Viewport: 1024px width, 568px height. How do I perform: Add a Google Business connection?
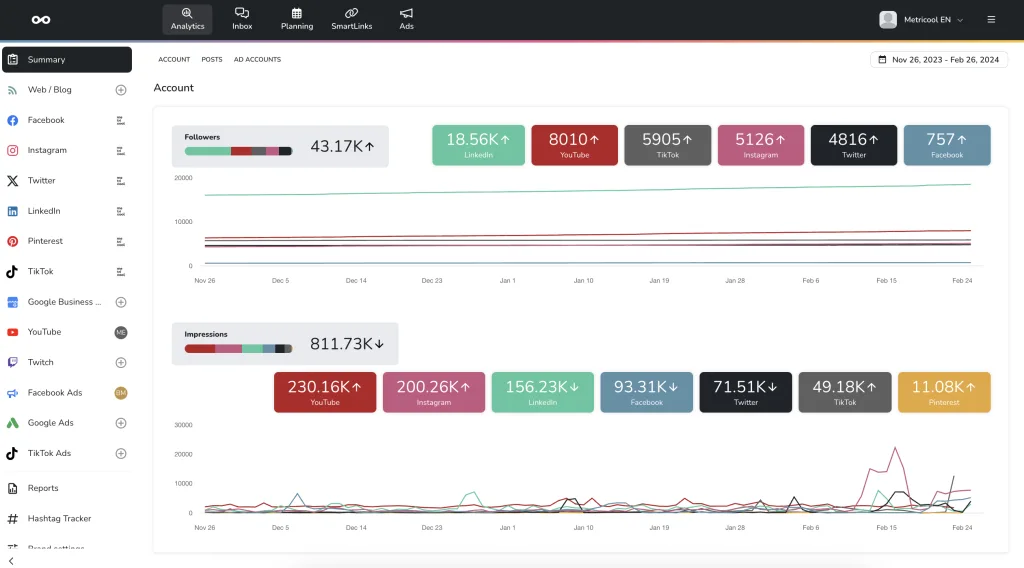(x=121, y=302)
